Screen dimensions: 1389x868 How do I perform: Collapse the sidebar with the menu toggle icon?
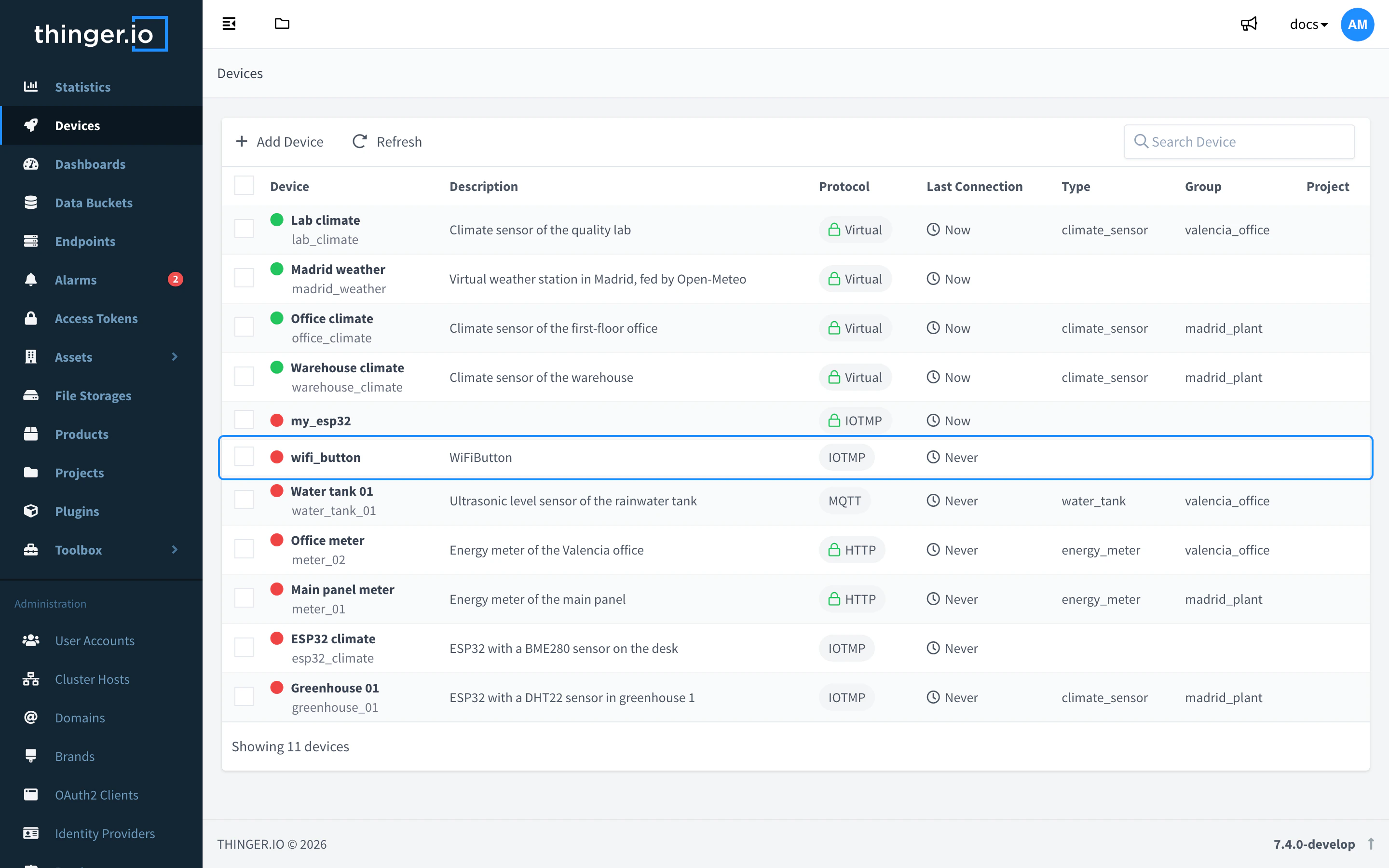click(229, 24)
